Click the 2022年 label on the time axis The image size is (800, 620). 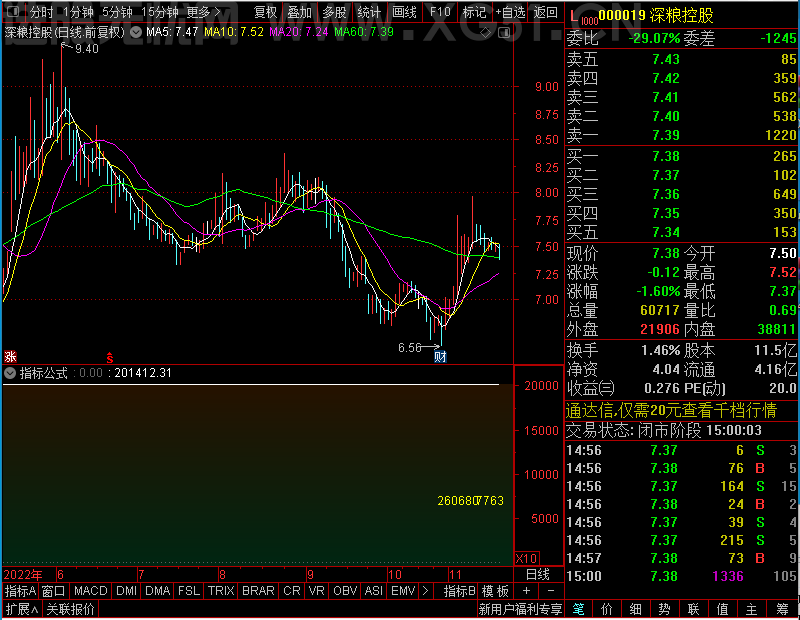pos(23,575)
